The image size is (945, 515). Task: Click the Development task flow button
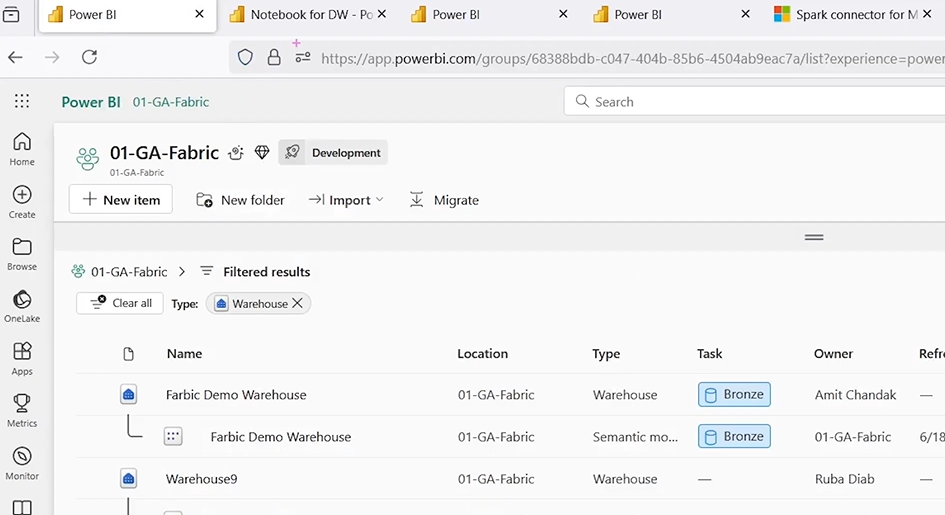[333, 152]
